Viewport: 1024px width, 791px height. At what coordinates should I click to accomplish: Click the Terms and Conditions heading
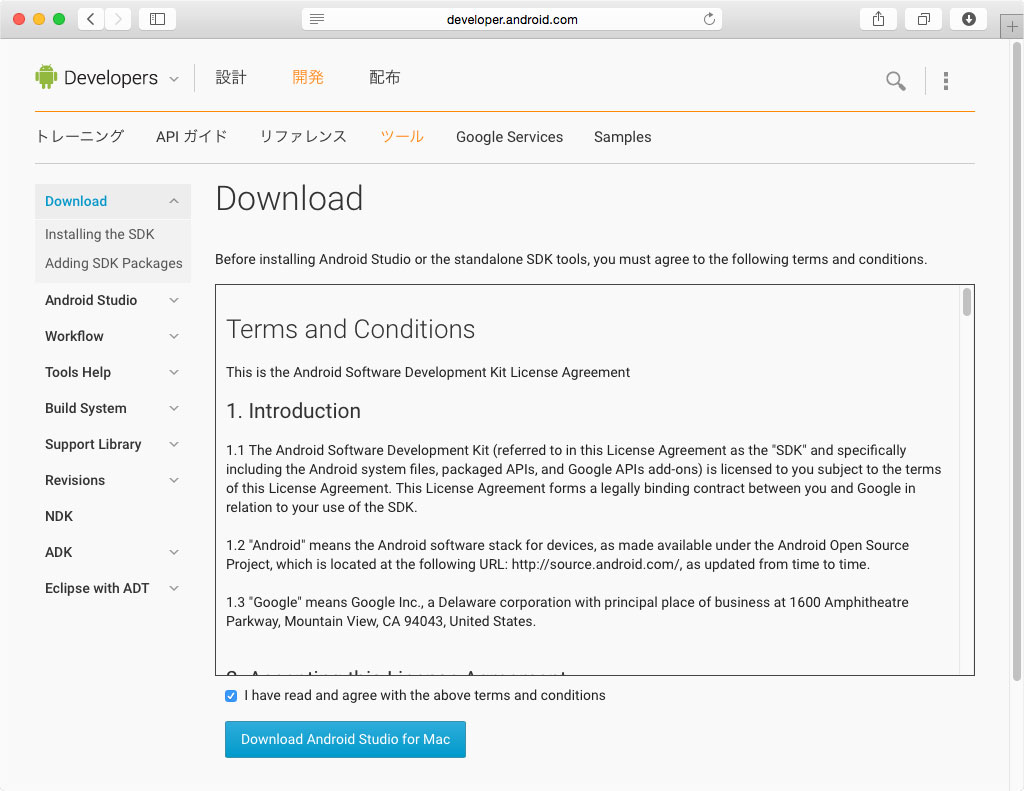click(351, 329)
